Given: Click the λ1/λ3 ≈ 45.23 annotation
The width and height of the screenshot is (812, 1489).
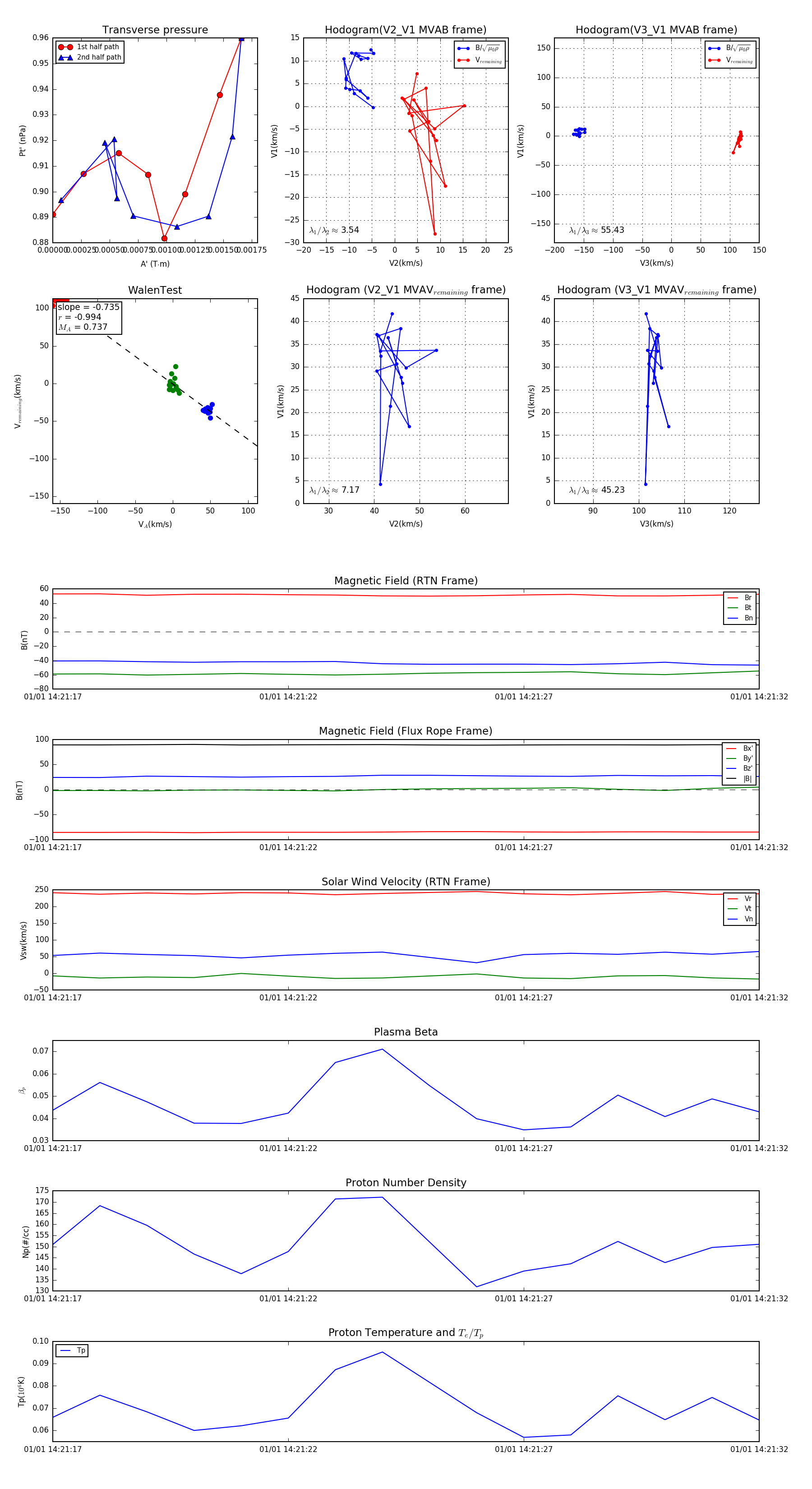Looking at the screenshot, I should pos(596,490).
